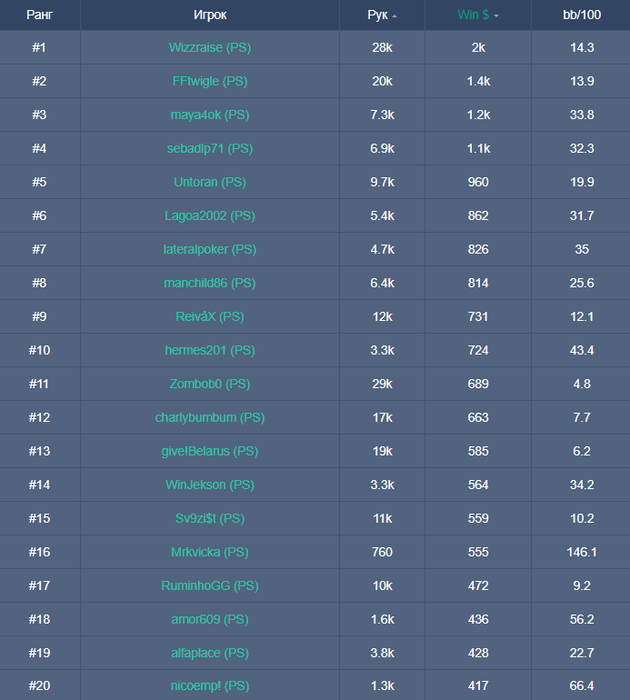Select player maya4ok (PS)
Viewport: 630px width, 700px height.
(x=210, y=115)
